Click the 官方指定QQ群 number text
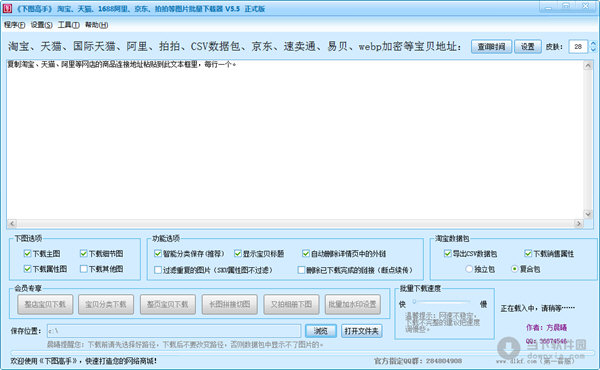The image size is (600, 370). point(418,361)
